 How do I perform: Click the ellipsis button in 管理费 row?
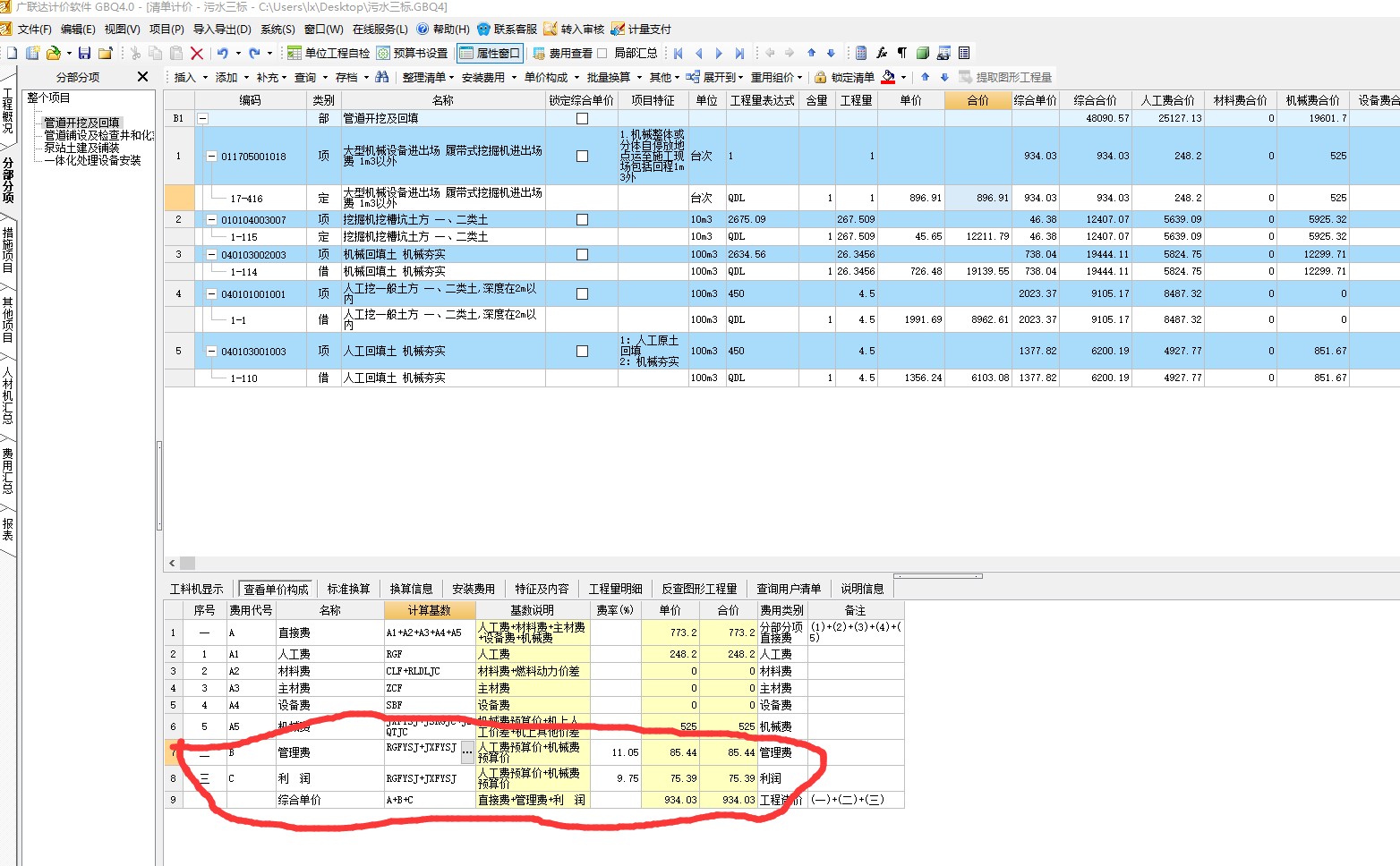coord(467,753)
